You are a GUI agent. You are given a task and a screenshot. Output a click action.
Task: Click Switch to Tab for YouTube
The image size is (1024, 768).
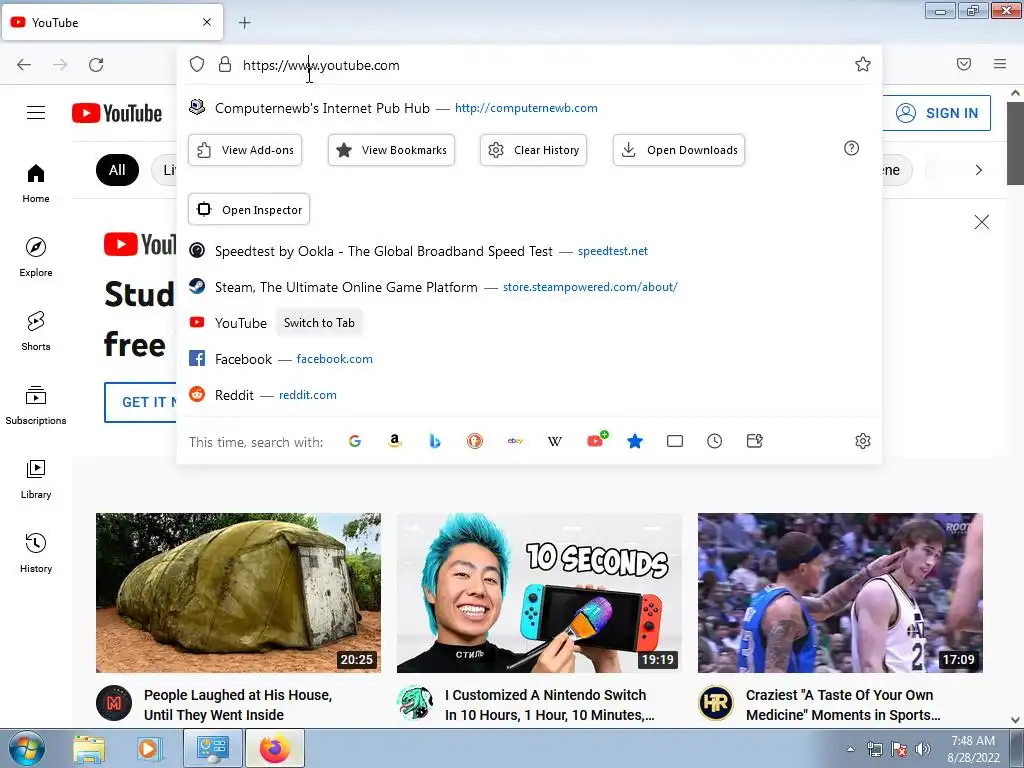319,323
